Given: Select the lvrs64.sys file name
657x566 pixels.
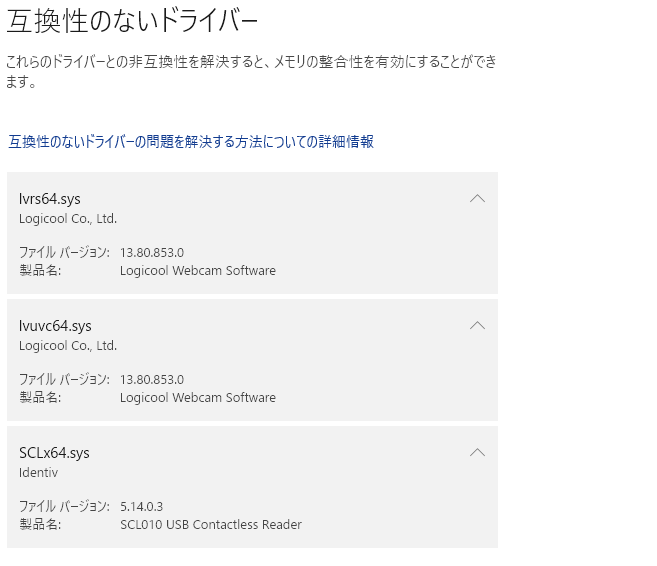Looking at the screenshot, I should pyautogui.click(x=50, y=199).
